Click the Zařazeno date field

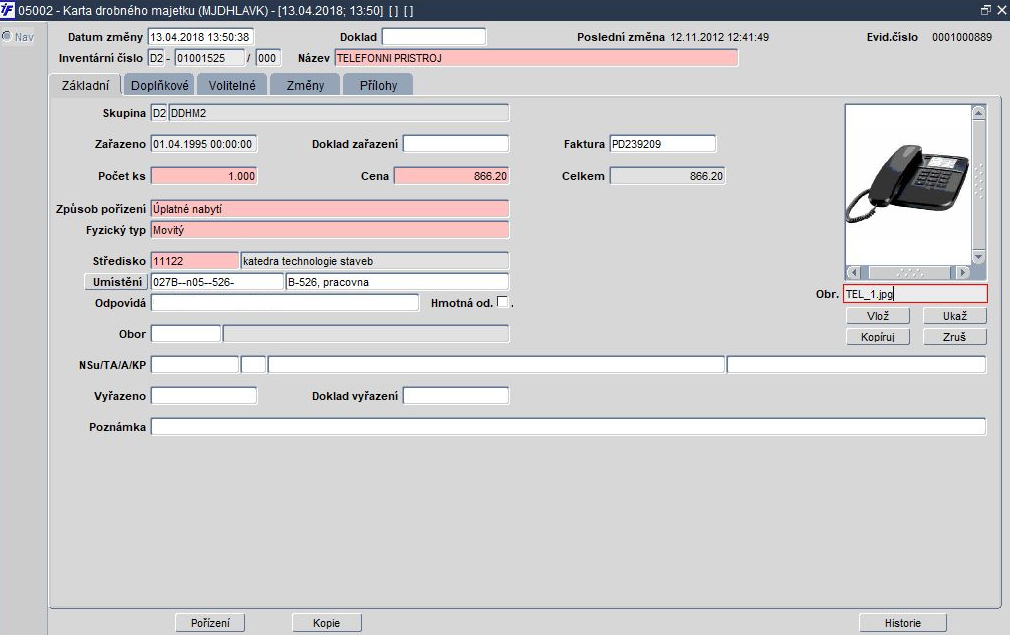[x=204, y=144]
